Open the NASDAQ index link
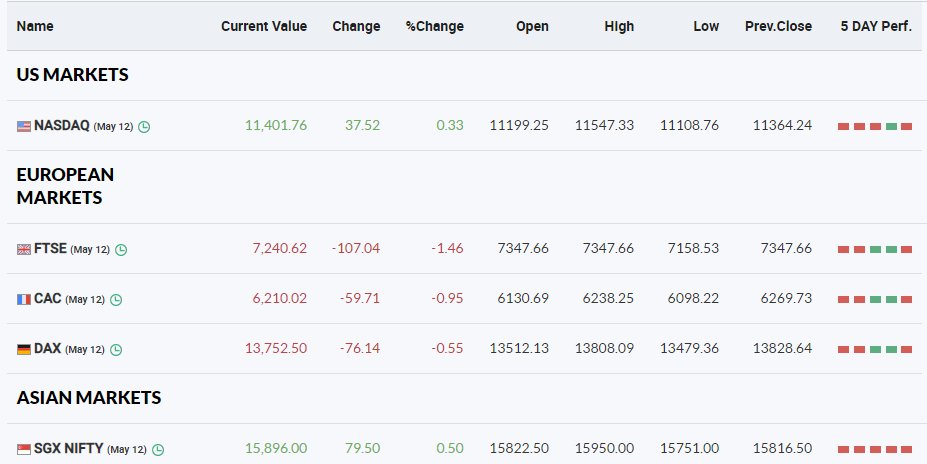 pos(61,125)
